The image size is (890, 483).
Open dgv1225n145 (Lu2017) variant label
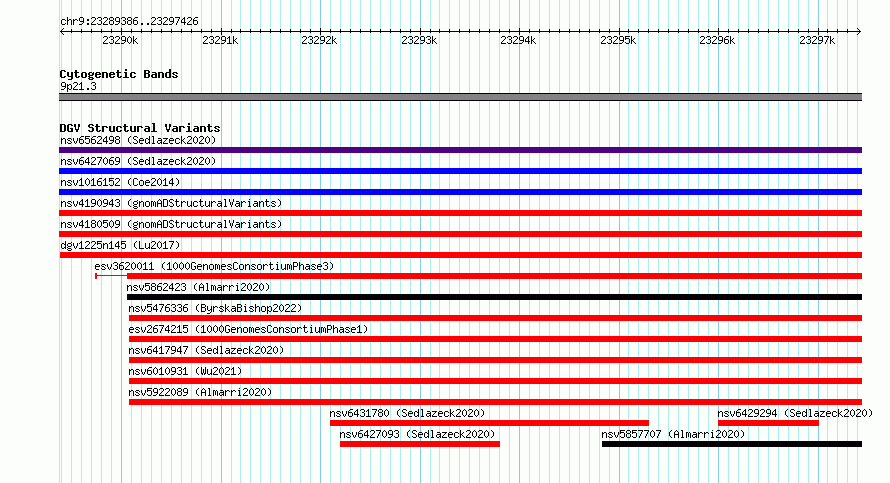tap(120, 245)
